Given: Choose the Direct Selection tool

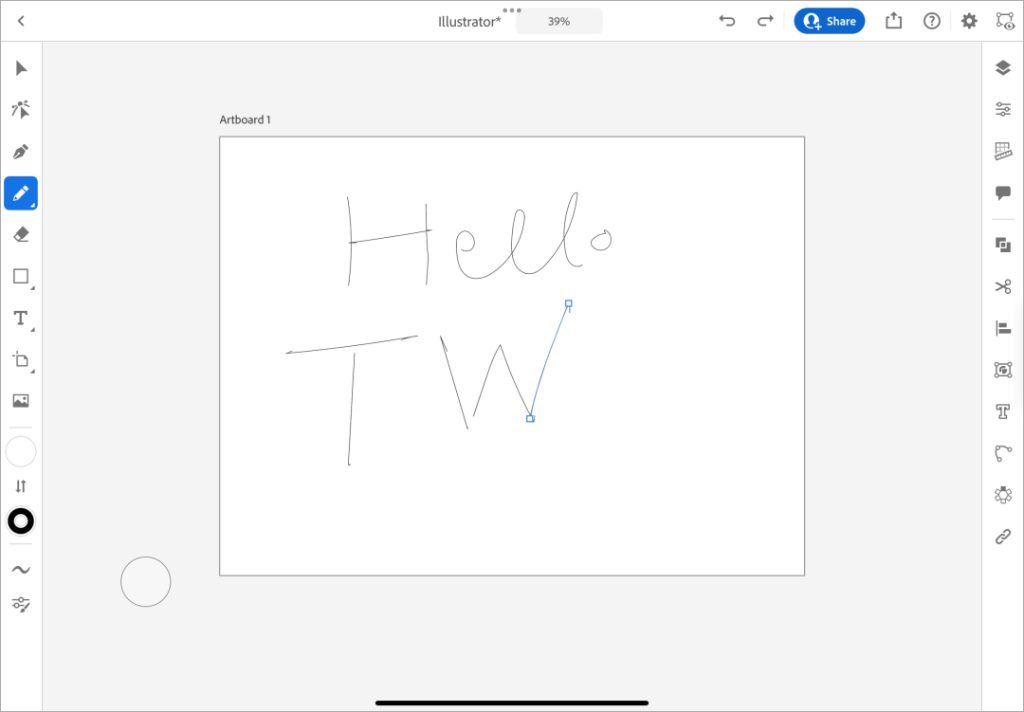Looking at the screenshot, I should coord(21,110).
